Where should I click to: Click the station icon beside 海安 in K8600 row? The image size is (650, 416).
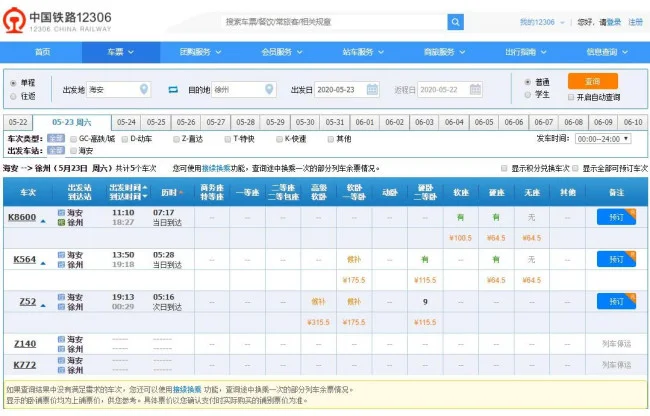pyautogui.click(x=61, y=213)
